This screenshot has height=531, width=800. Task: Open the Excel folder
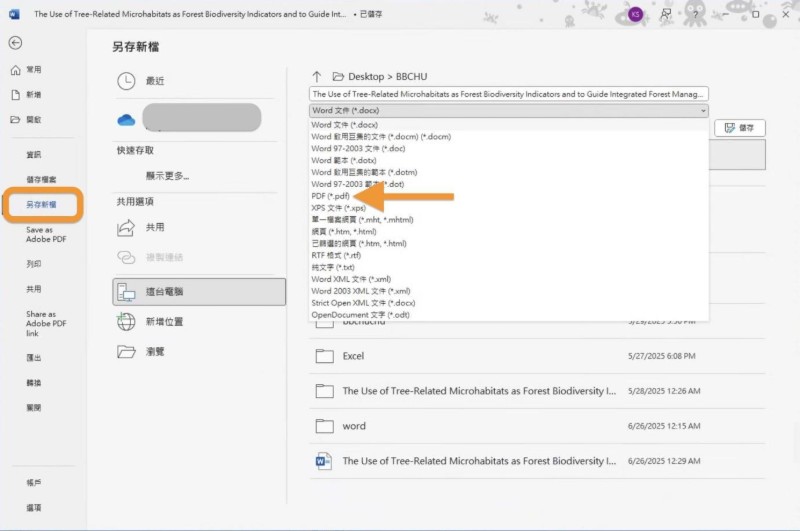tap(537, 356)
